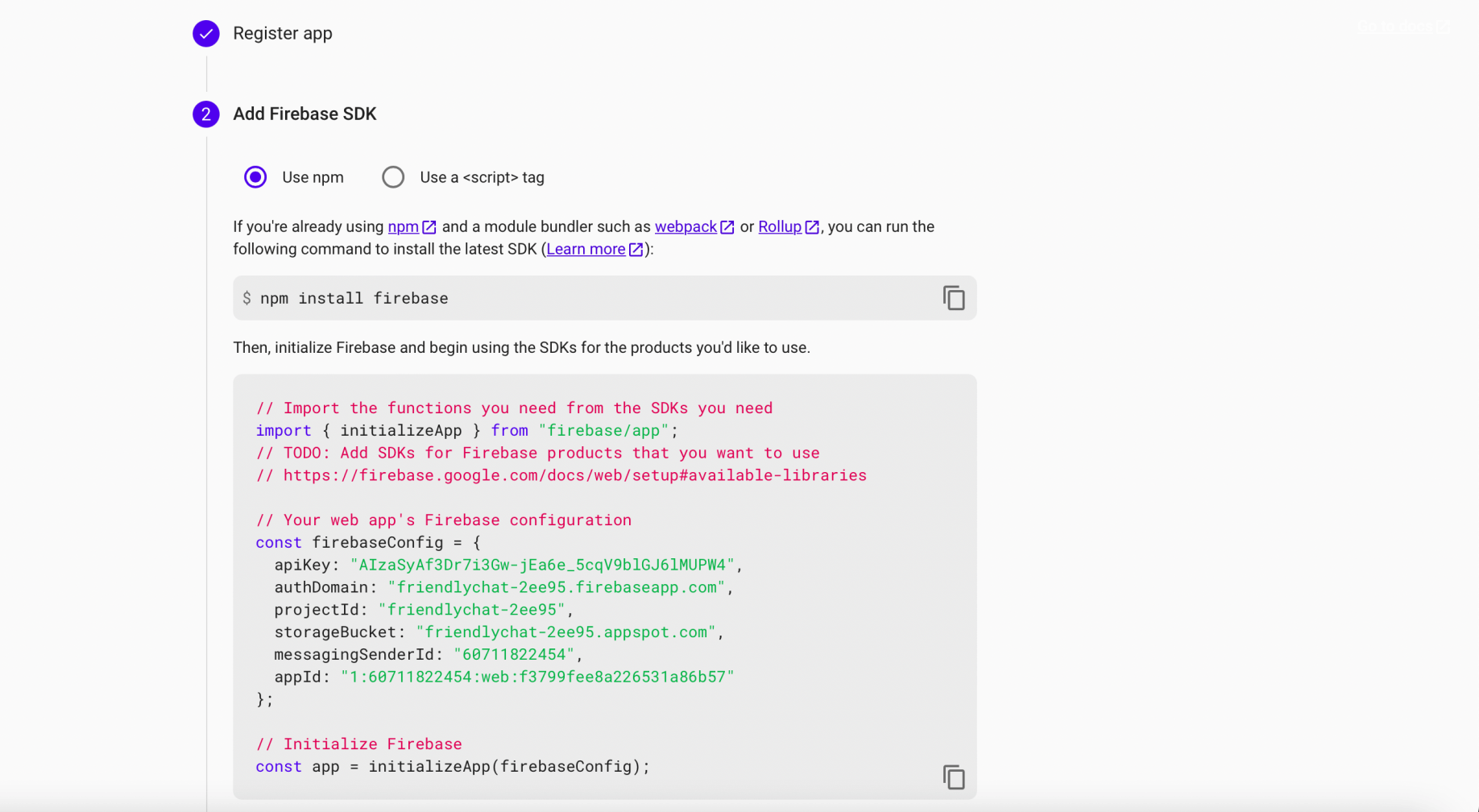Click the step 2 number badge
1479x812 pixels.
206,114
